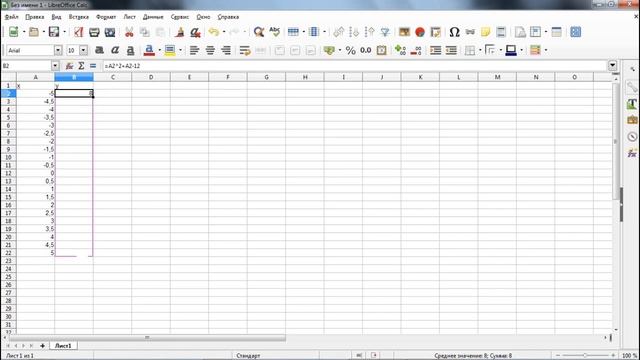Screen dimensions: 640x360
Task: Open the background color dropdown arrow
Action: pos(180,50)
